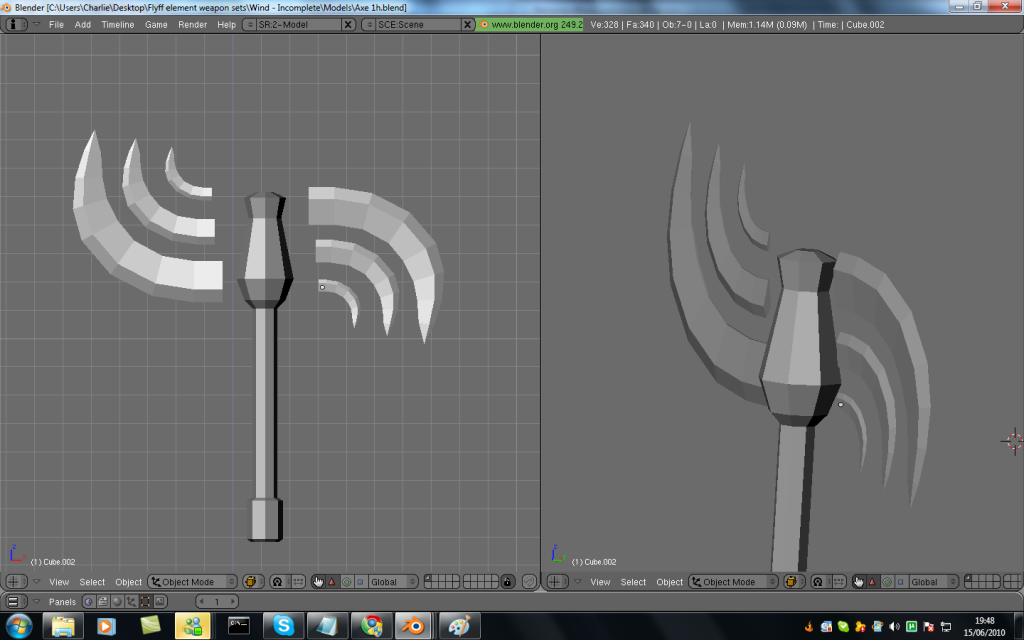
Task: Toggle the 3D manipulator hand icon in left viewport
Action: click(x=318, y=582)
